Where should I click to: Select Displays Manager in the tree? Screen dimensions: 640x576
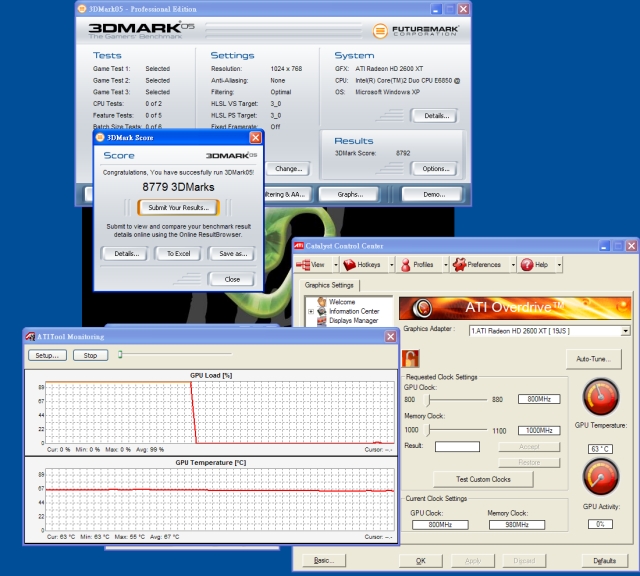353,321
